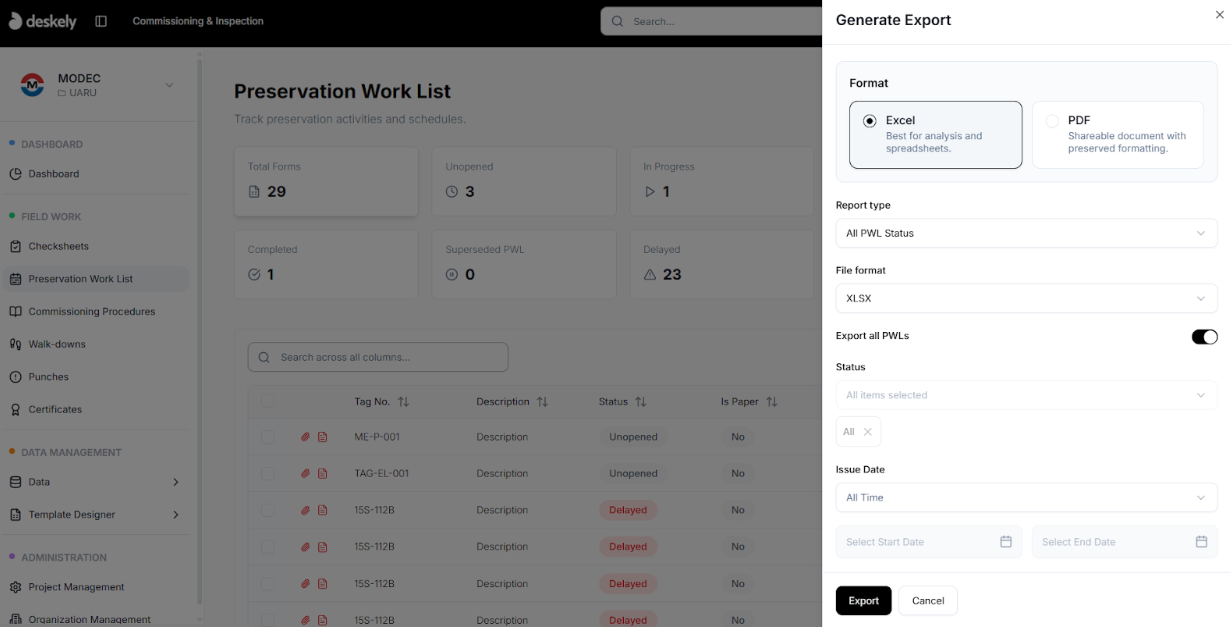Viewport: 1231px width, 627px height.
Task: Click the Select Start Date calendar field
Action: (928, 541)
